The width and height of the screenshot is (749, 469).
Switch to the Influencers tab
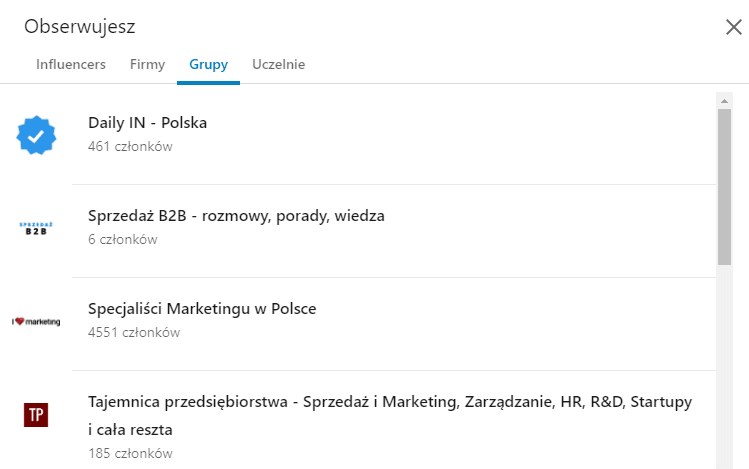[x=71, y=64]
